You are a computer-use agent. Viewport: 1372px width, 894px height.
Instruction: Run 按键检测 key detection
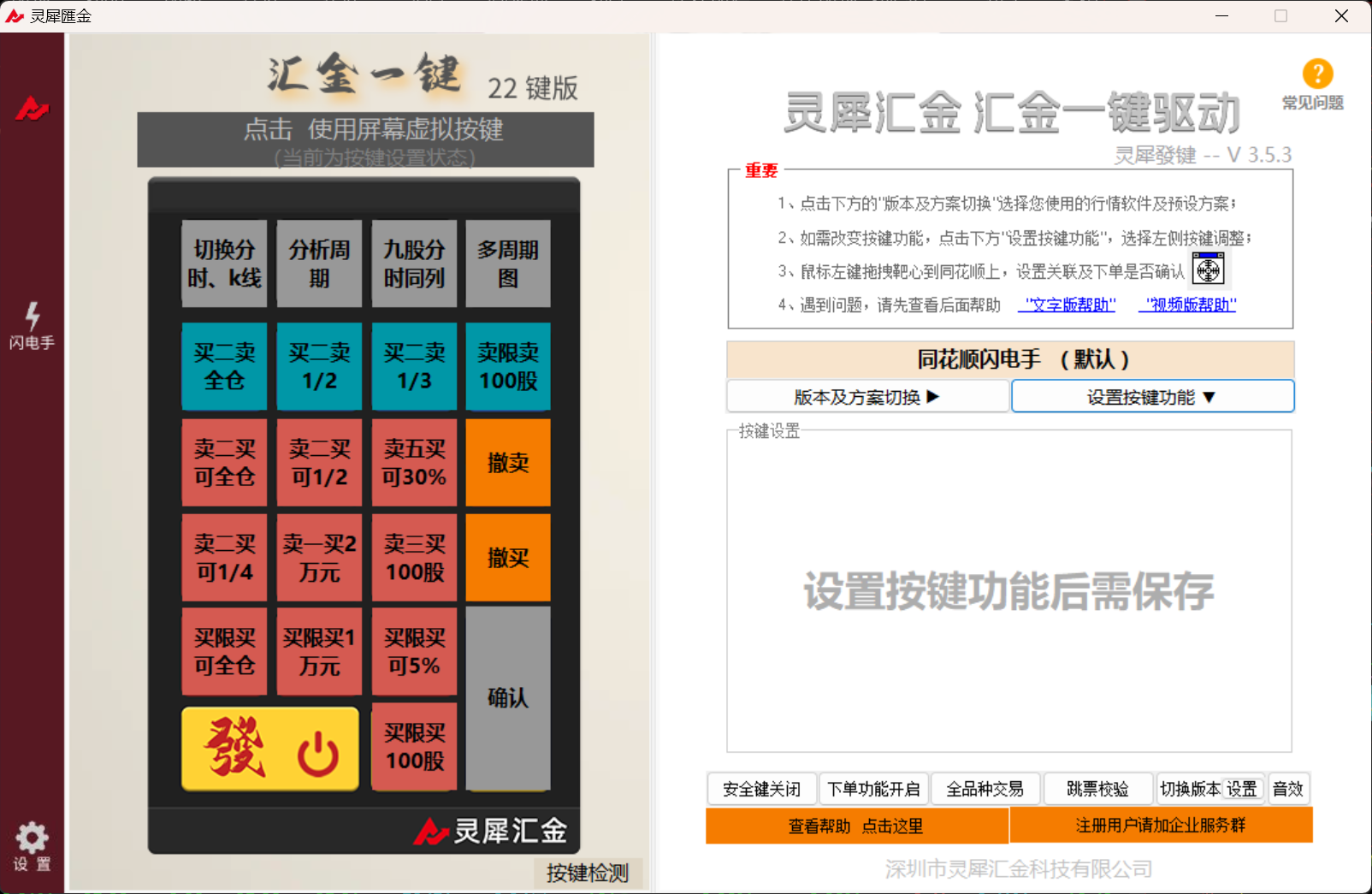tap(587, 873)
